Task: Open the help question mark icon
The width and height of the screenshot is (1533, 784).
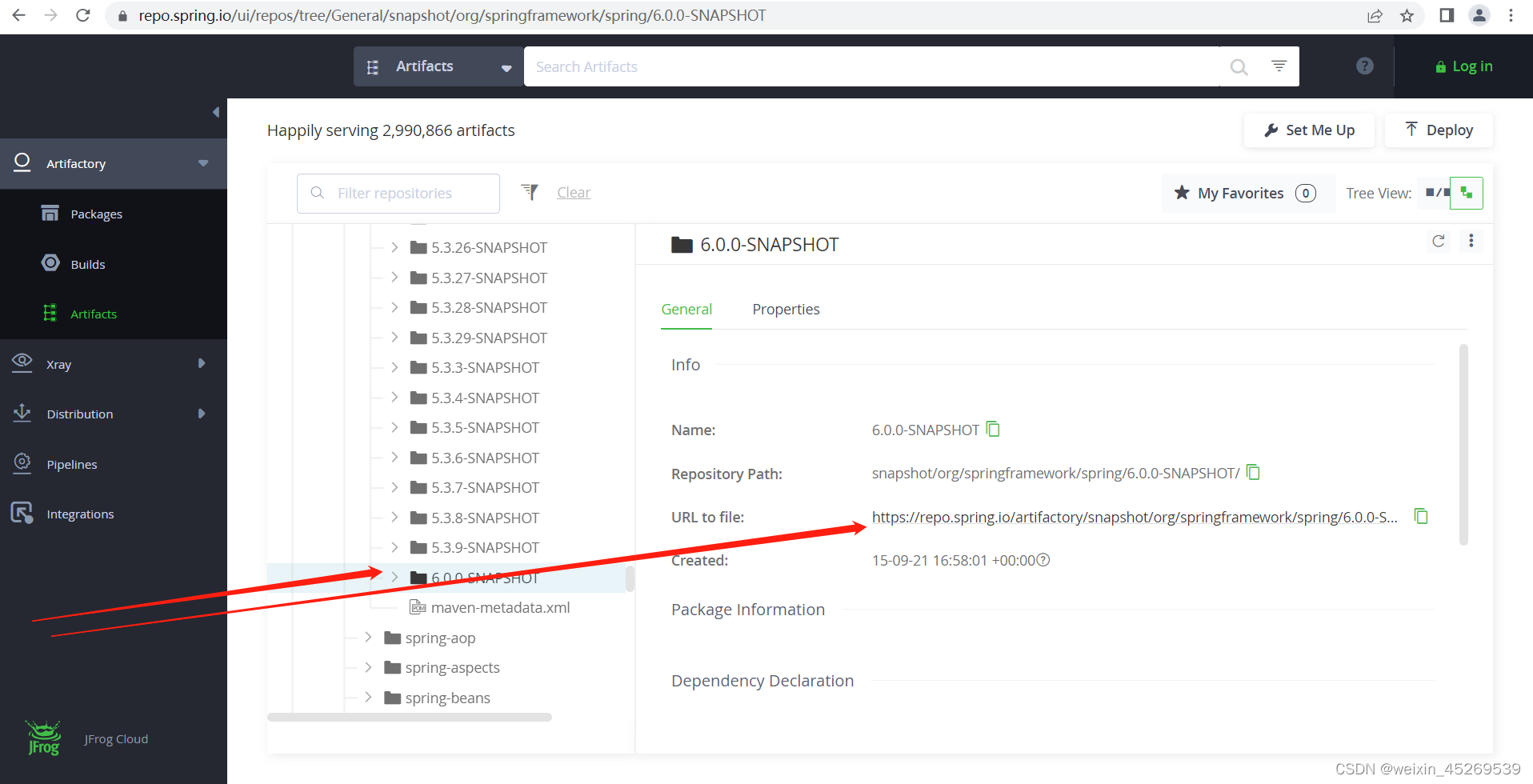Action: pyautogui.click(x=1365, y=66)
